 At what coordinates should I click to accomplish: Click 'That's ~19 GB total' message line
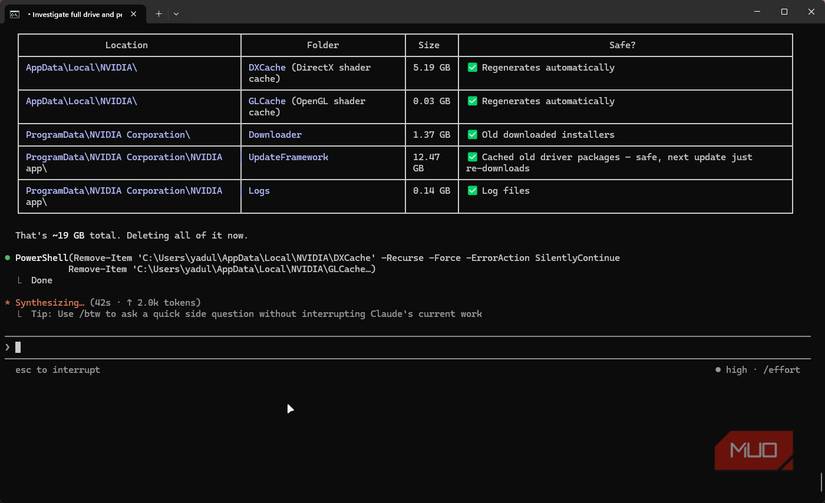click(132, 235)
